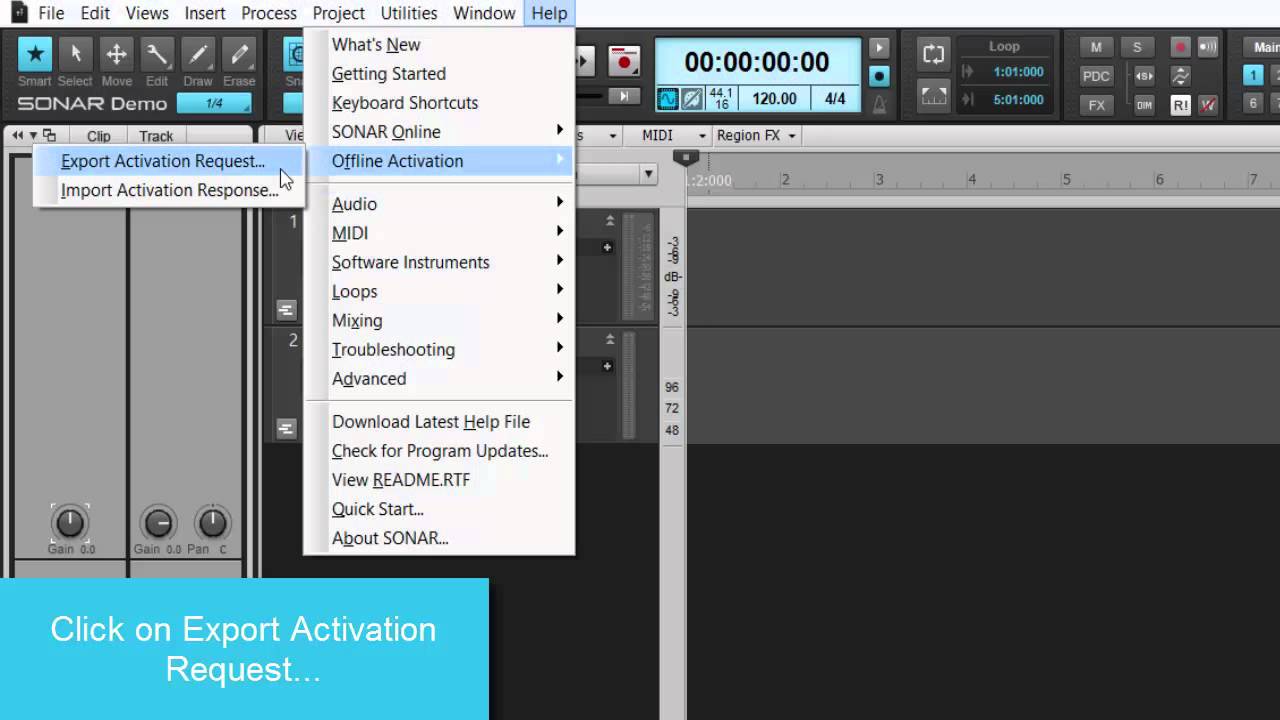Click Import Activation Response menu item
The height and width of the screenshot is (720, 1280).
(168, 190)
